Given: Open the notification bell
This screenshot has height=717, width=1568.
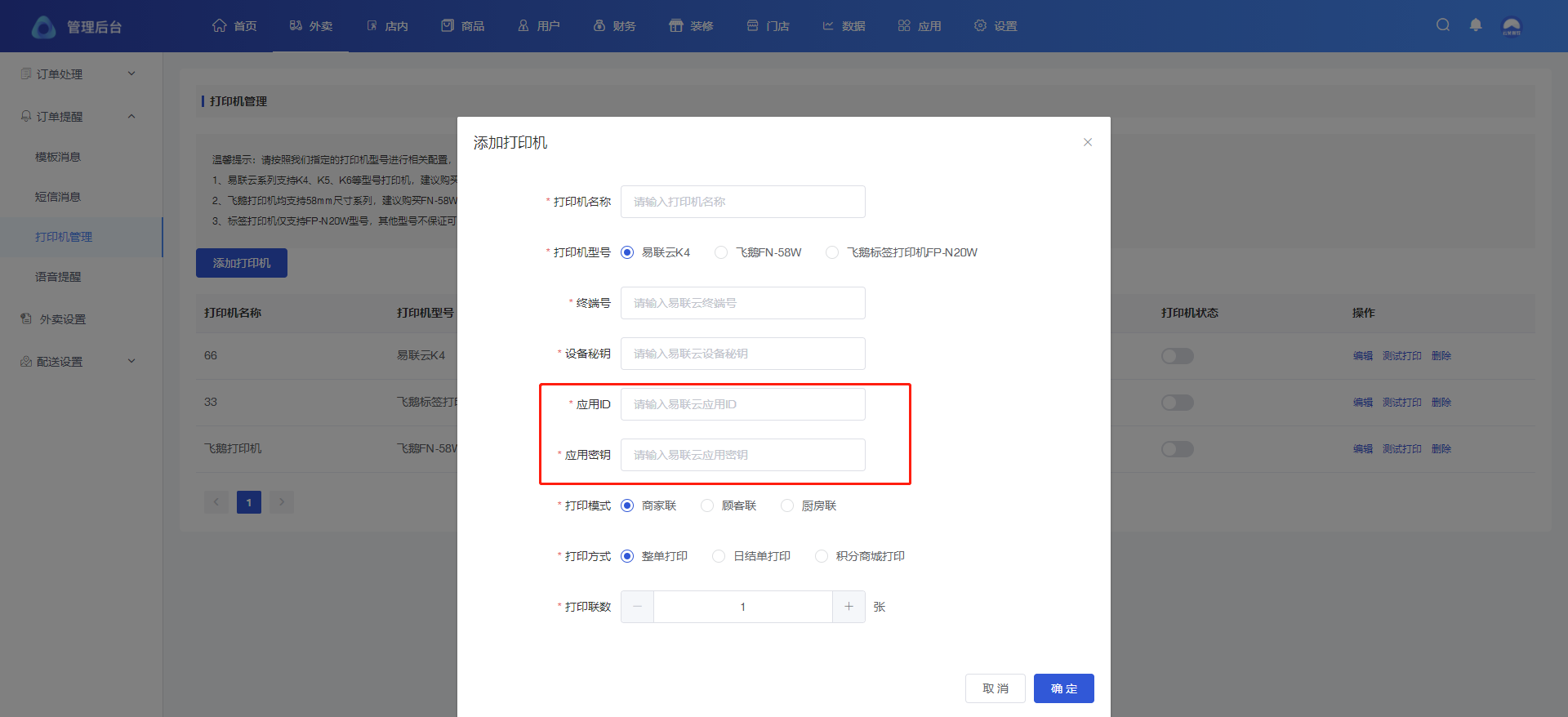Looking at the screenshot, I should [1476, 25].
